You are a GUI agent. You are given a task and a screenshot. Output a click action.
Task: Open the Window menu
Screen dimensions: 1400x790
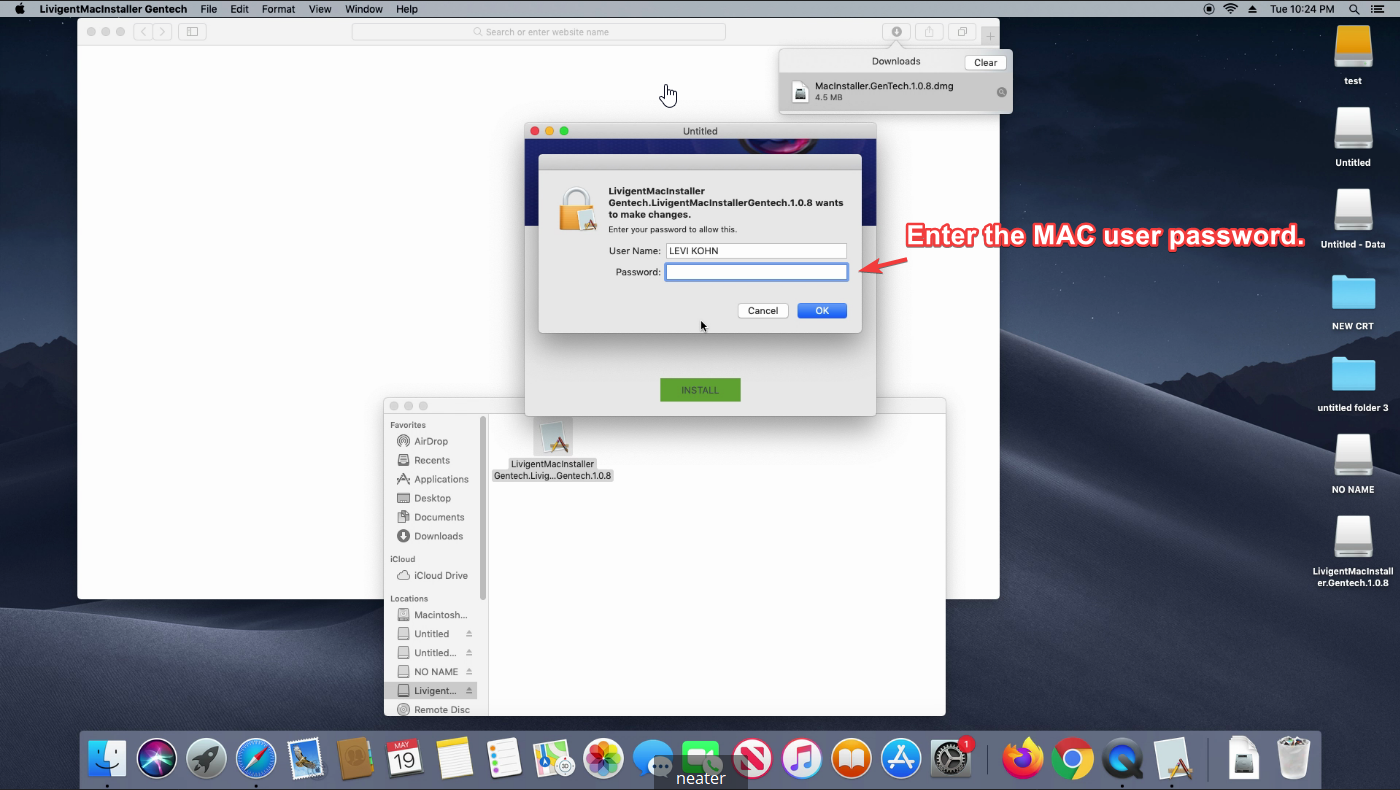click(364, 9)
